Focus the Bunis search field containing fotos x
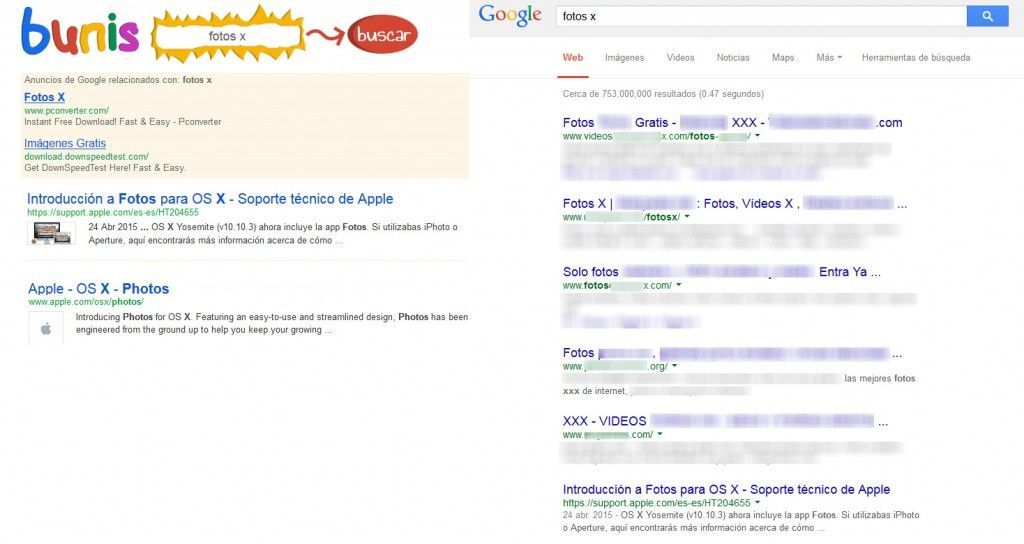Viewport: 1024px width, 544px height. [228, 36]
